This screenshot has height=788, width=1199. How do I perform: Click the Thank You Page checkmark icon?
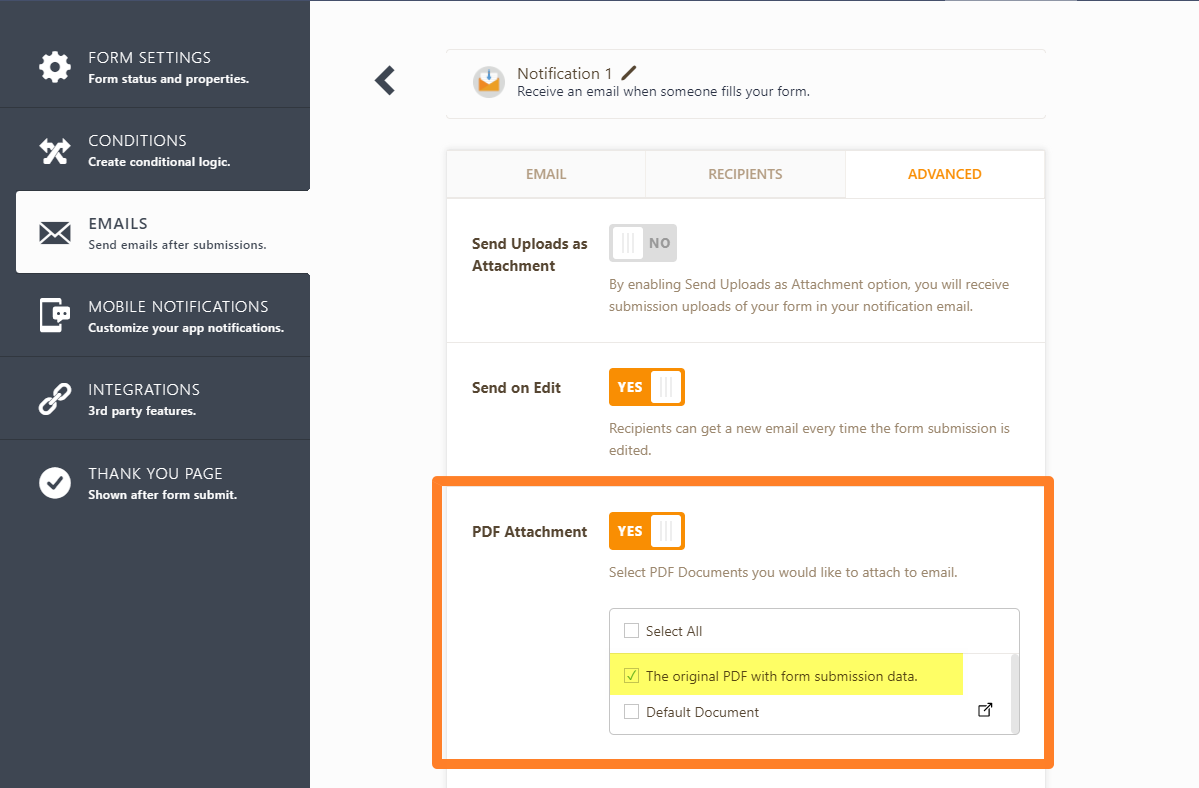(55, 483)
